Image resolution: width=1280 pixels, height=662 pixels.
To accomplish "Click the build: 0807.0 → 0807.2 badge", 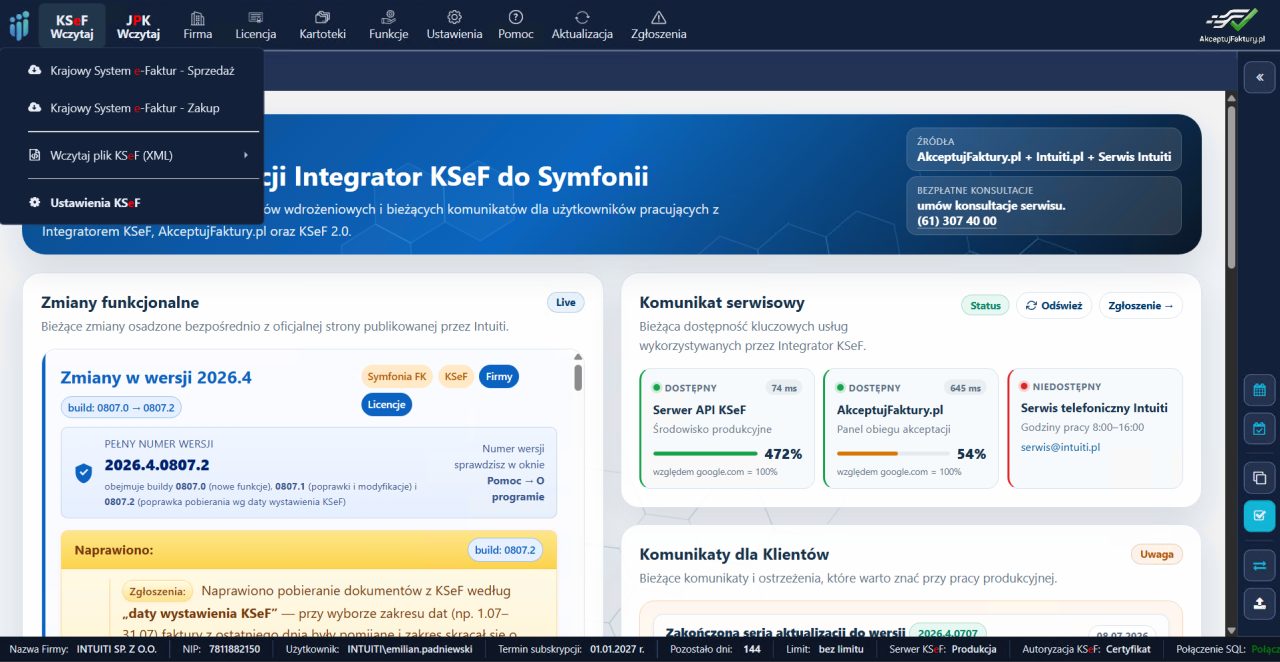I will coord(121,407).
